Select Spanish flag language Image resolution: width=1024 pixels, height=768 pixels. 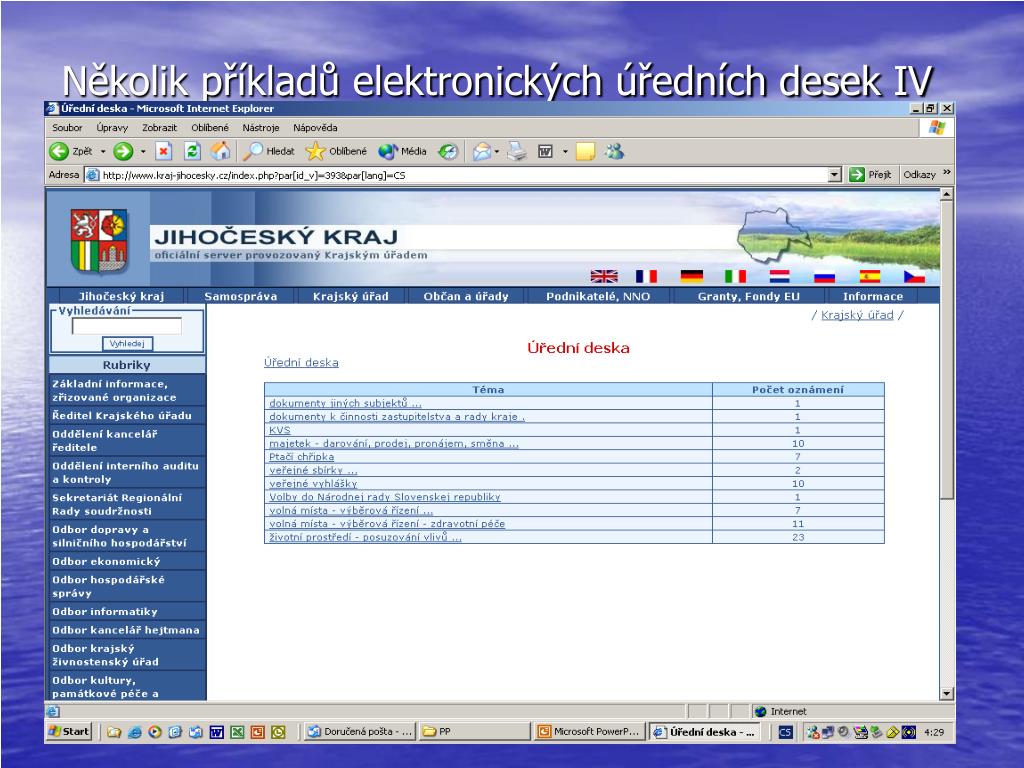[869, 276]
